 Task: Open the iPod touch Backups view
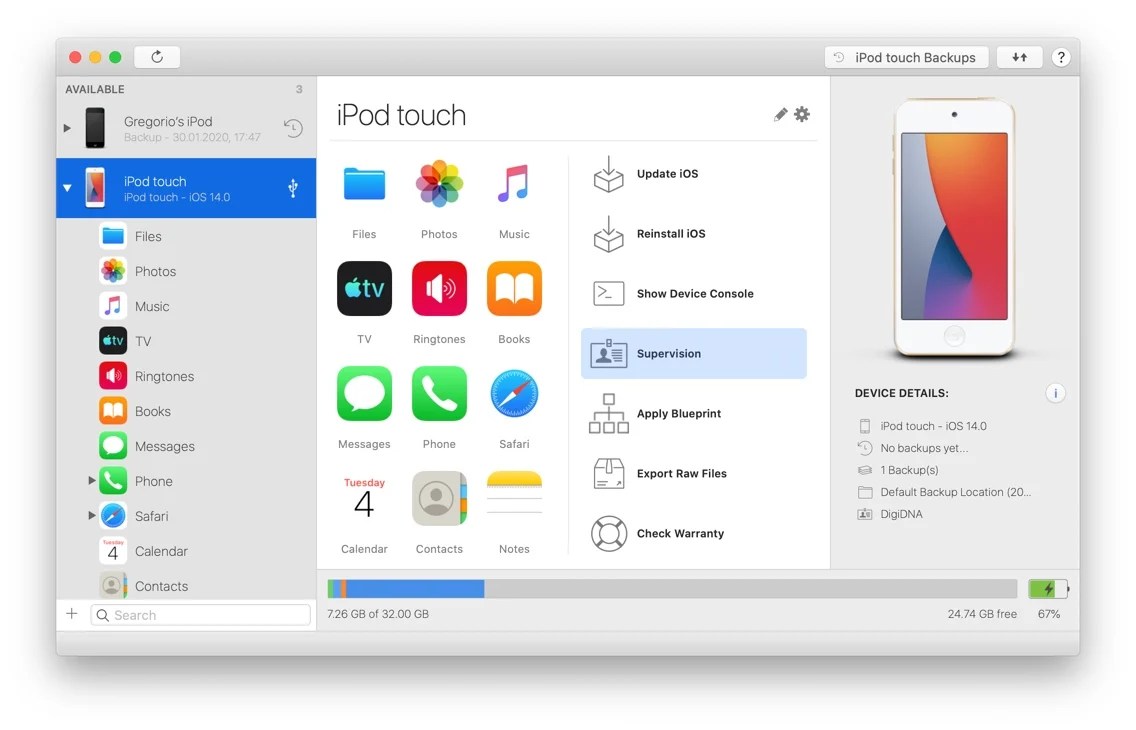906,57
